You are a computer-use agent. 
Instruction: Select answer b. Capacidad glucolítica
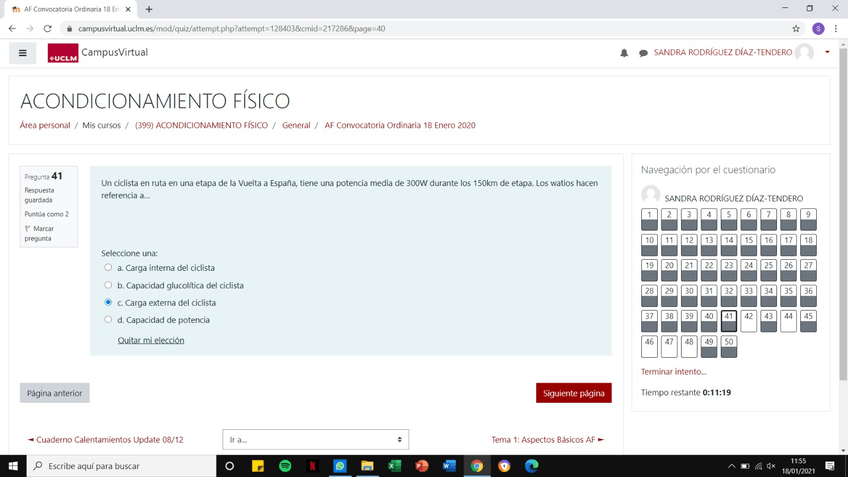pyautogui.click(x=108, y=285)
